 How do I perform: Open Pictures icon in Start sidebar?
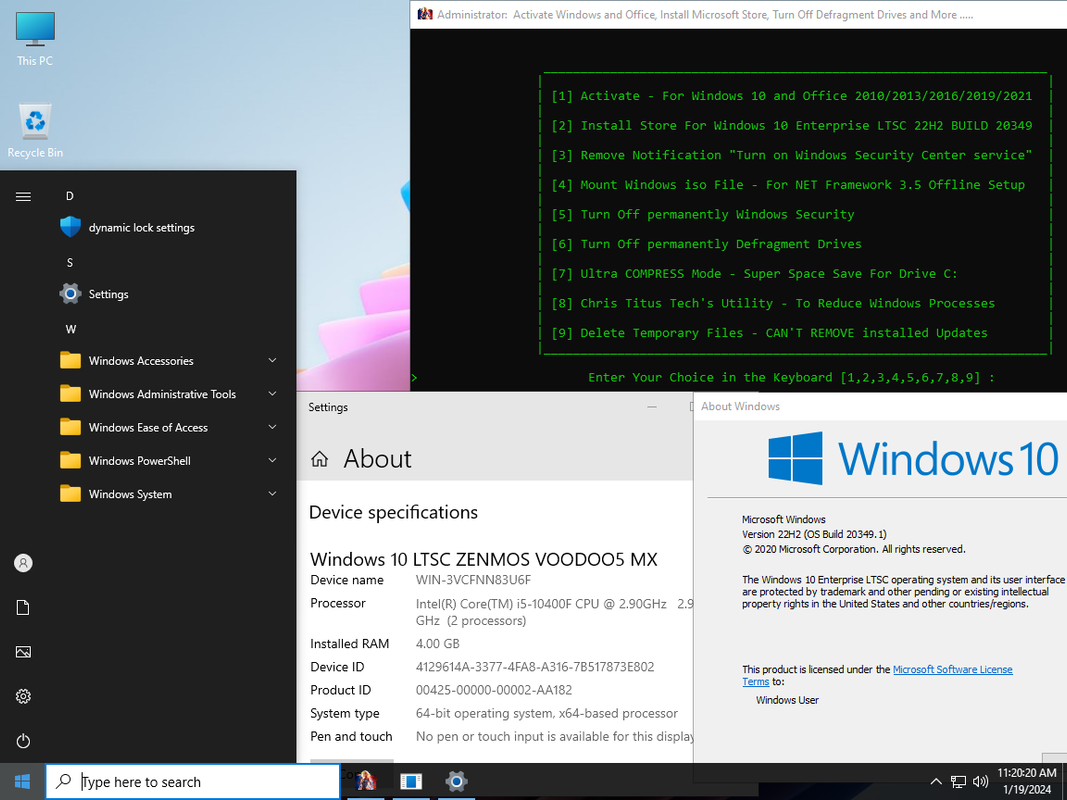click(23, 652)
